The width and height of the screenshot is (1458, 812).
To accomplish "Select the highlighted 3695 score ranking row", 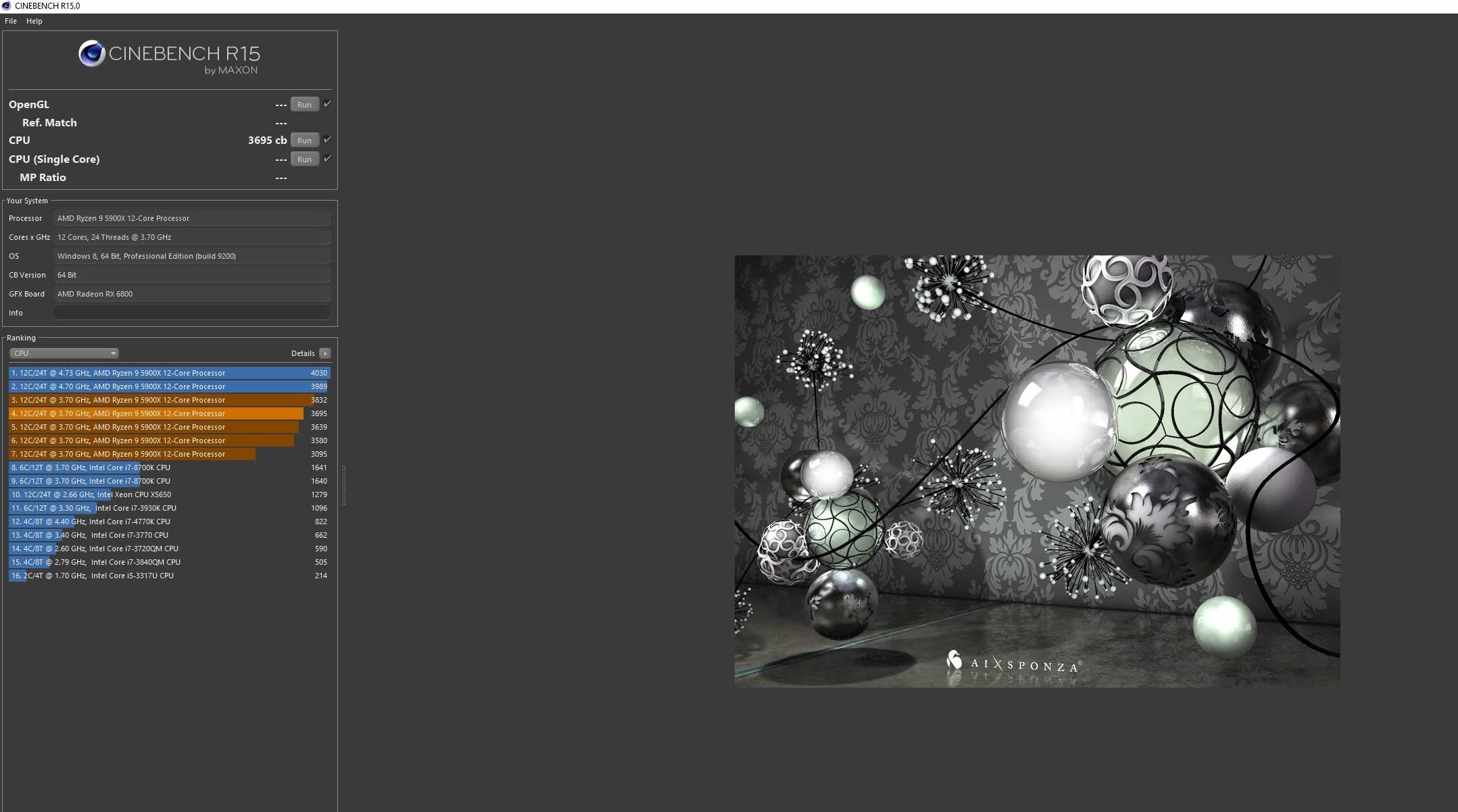I will [169, 413].
